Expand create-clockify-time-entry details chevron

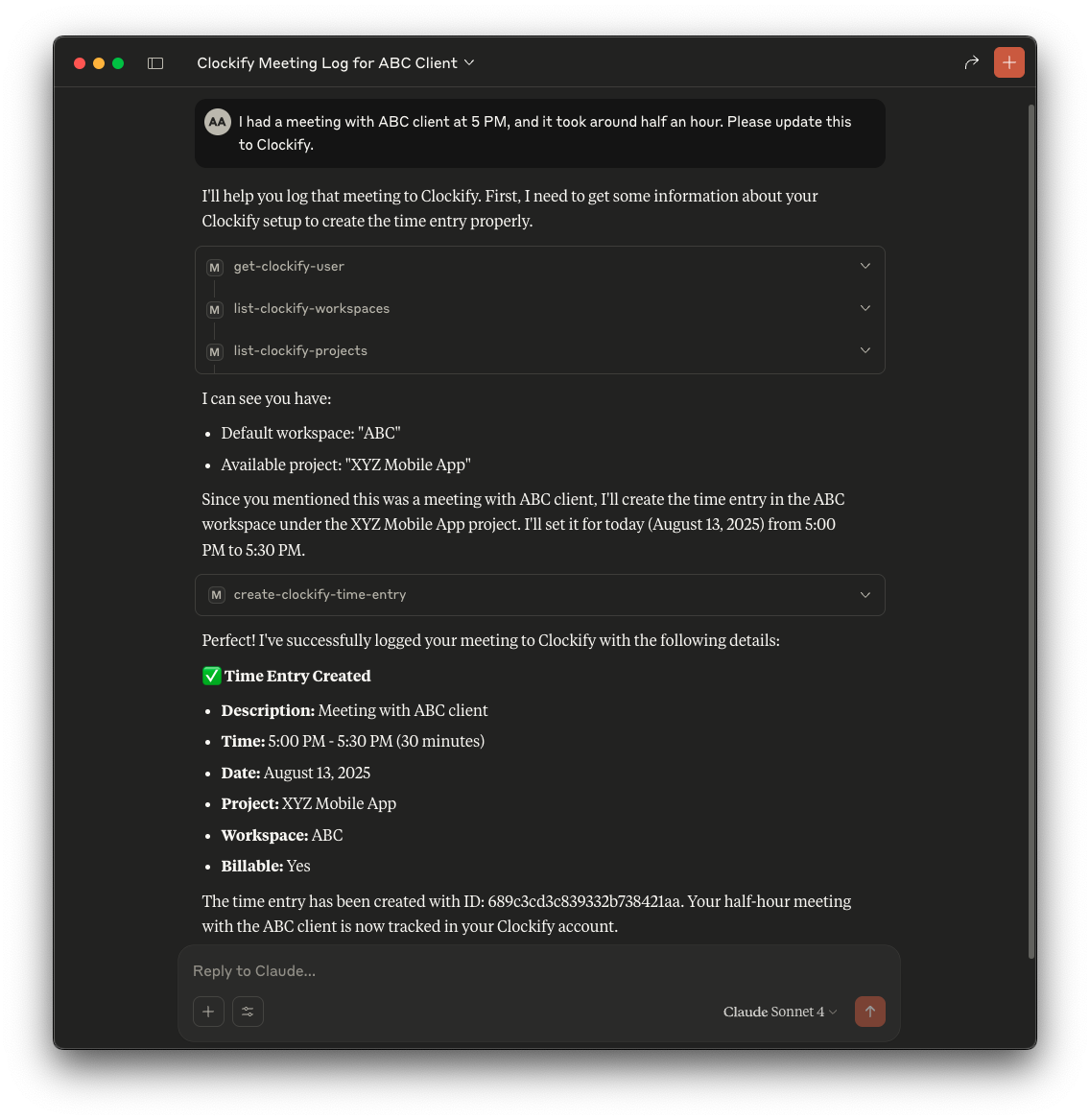pos(865,595)
